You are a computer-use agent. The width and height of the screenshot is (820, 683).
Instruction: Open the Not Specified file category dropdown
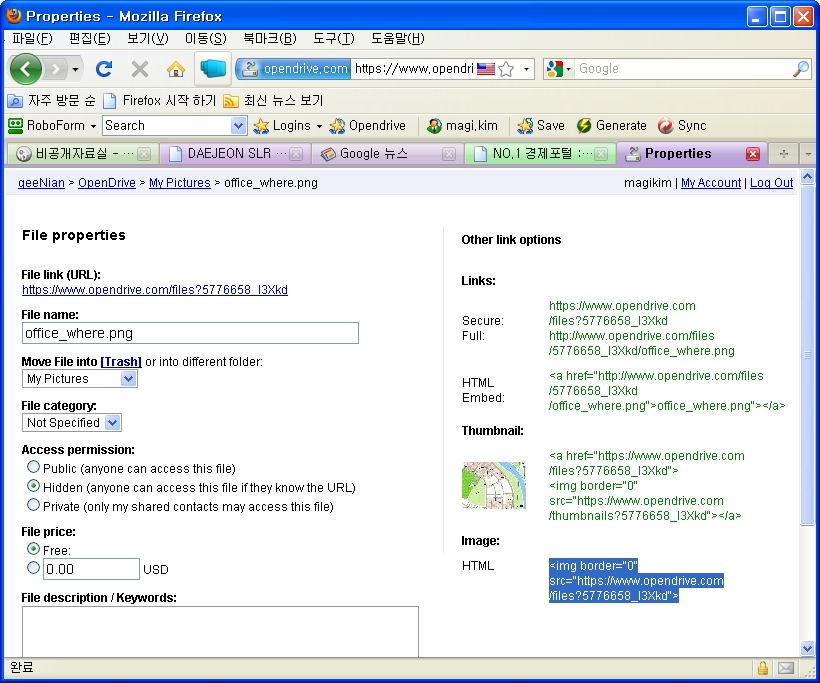pos(113,422)
